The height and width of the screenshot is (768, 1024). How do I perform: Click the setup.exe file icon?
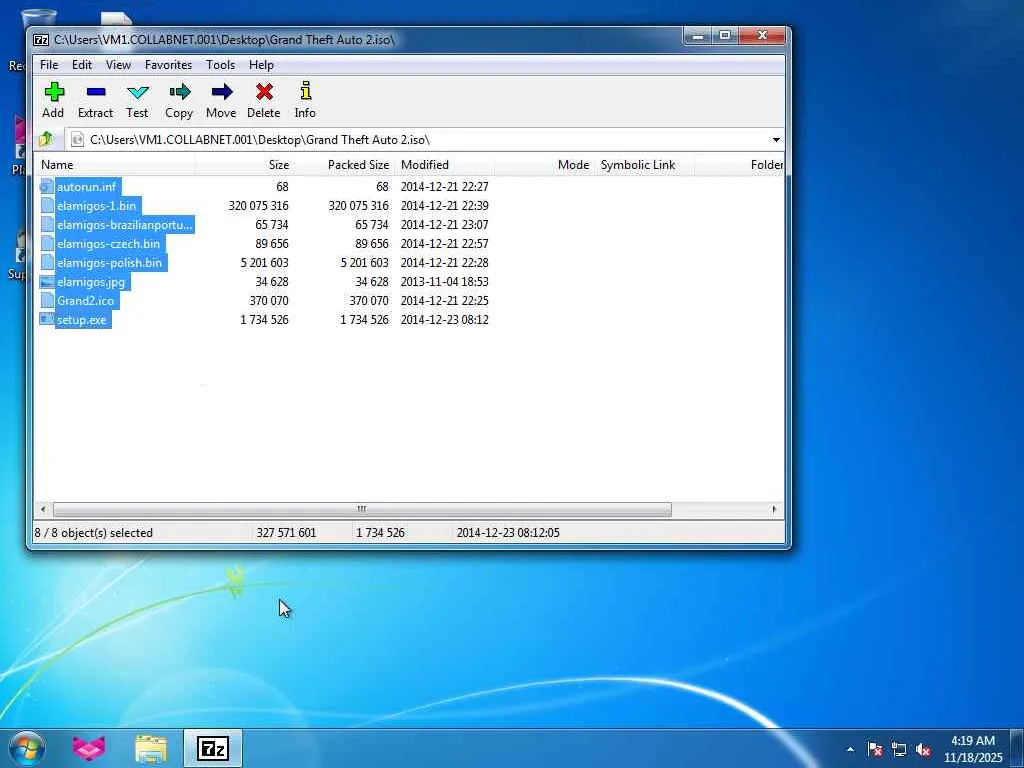[x=46, y=320]
